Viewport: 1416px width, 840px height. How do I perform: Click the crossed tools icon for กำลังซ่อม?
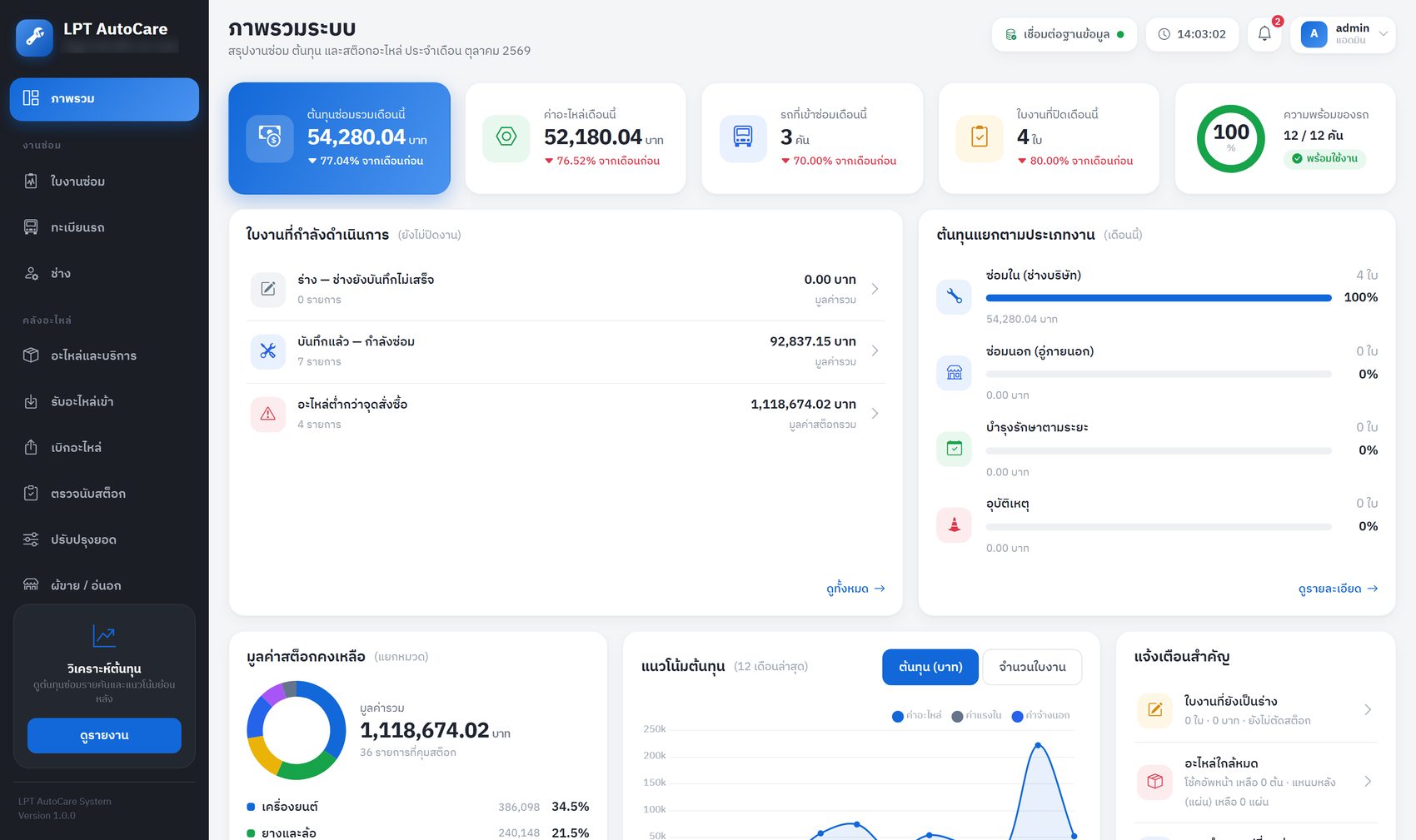268,350
